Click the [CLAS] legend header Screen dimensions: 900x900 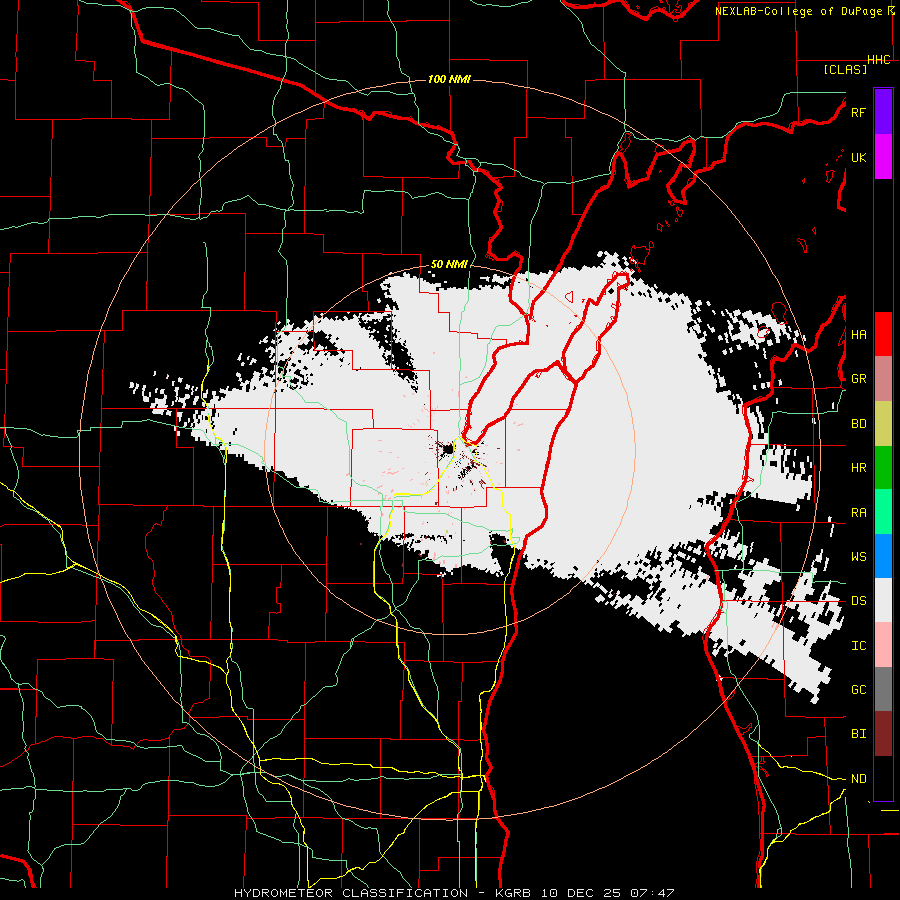845,69
